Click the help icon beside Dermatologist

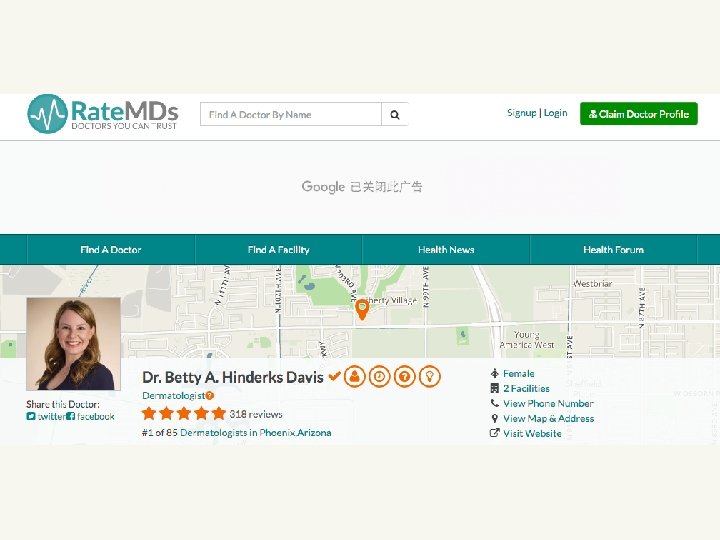(x=210, y=395)
